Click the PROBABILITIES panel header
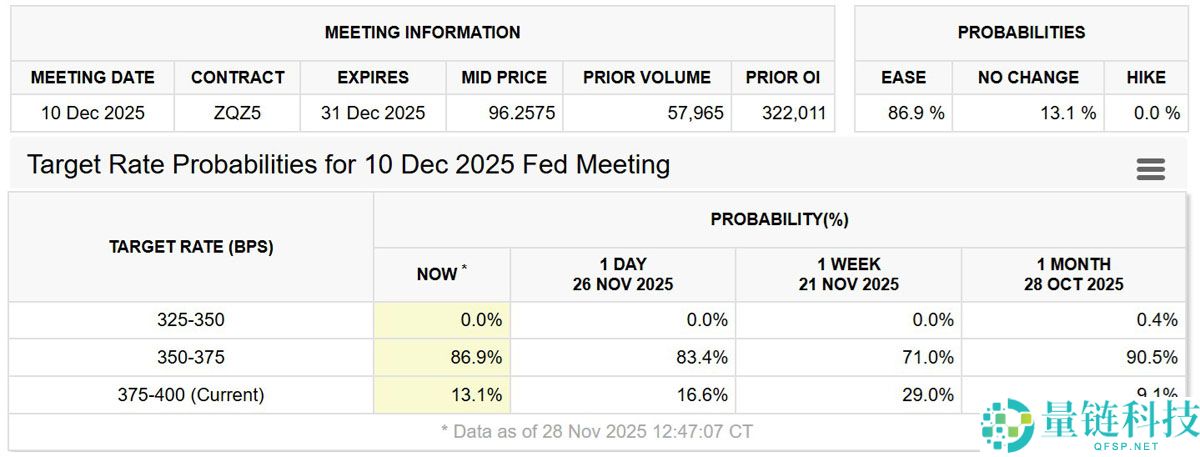 (x=1020, y=32)
